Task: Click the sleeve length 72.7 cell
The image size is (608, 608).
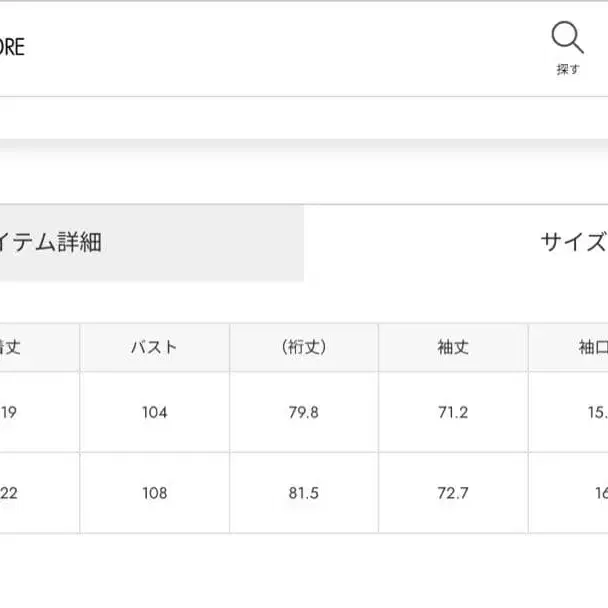Action: pyautogui.click(x=452, y=492)
